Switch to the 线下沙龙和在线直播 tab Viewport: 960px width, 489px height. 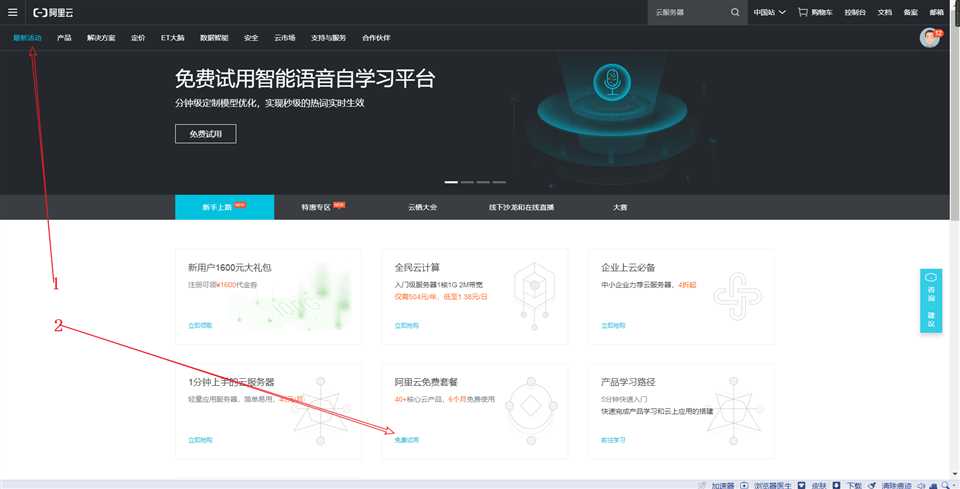pos(522,207)
